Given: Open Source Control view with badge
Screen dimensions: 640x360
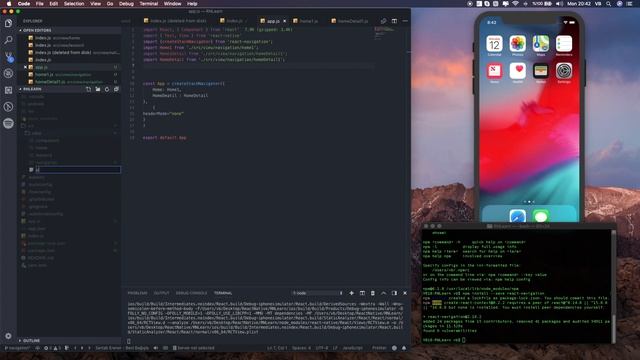Looking at the screenshot, I should coord(8,56).
